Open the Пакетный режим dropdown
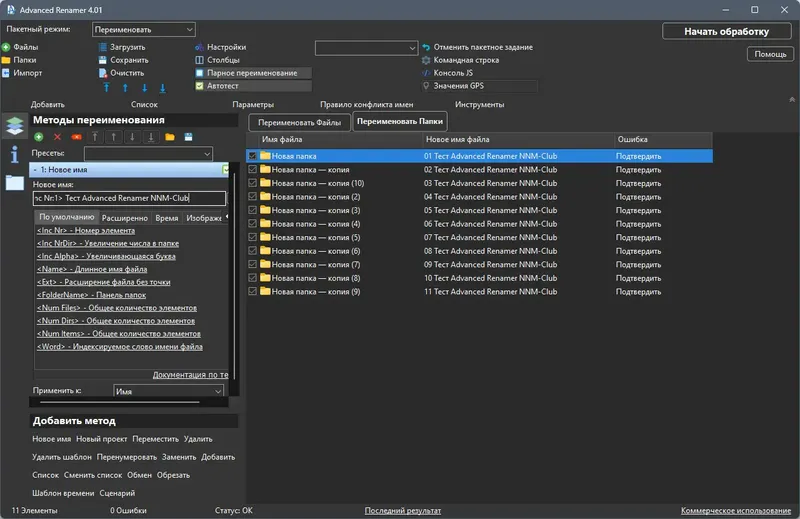Screen dimensions: 800x519 click(144, 30)
